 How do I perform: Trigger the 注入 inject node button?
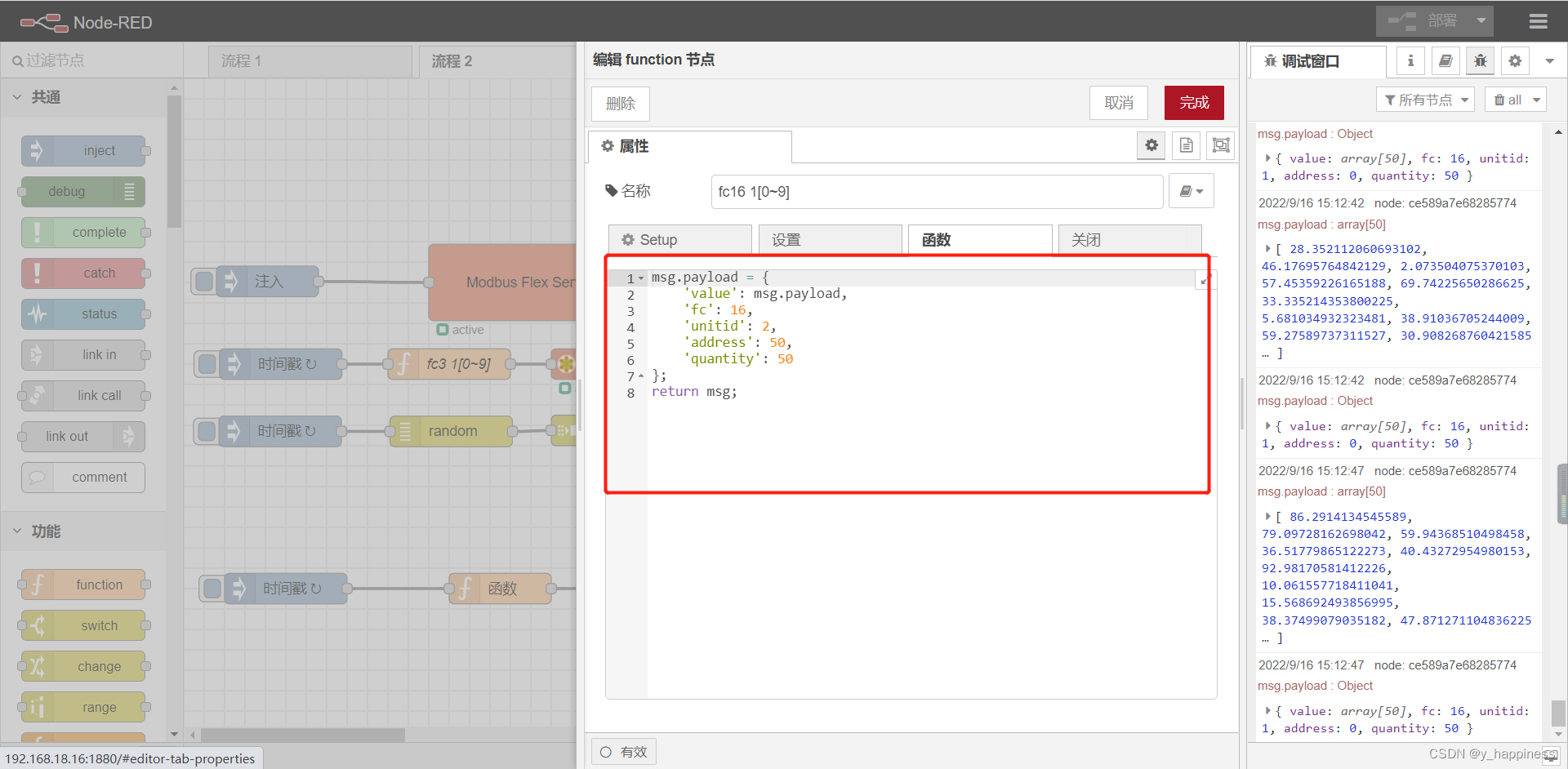click(204, 282)
